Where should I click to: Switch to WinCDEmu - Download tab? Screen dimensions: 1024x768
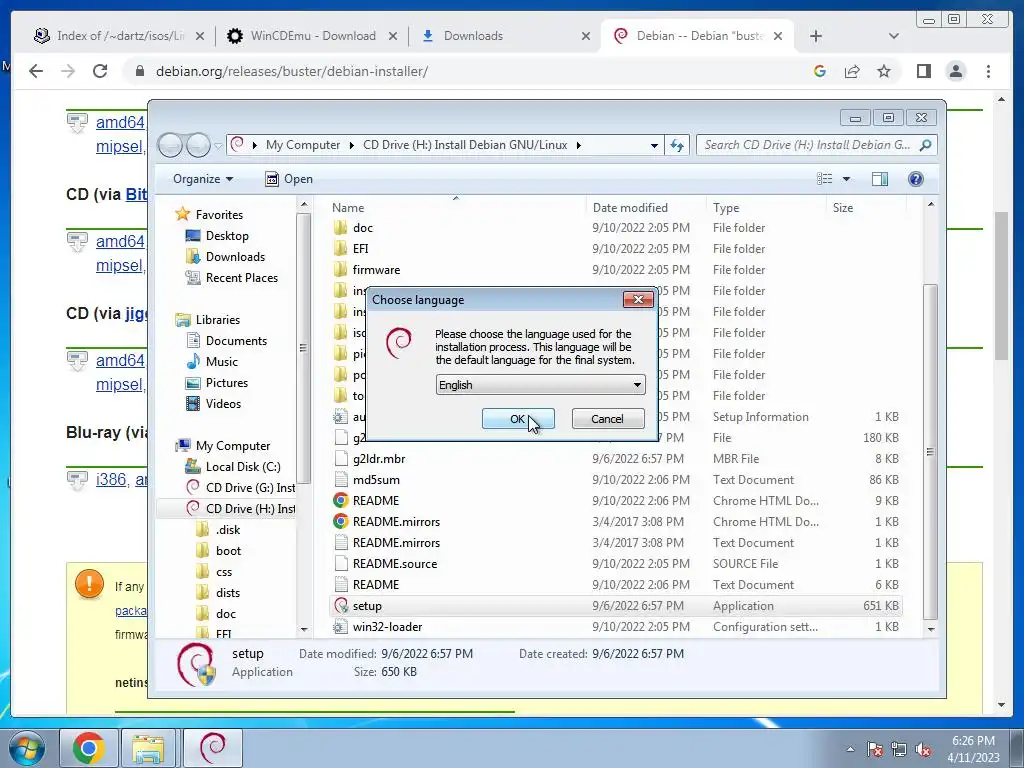312,36
